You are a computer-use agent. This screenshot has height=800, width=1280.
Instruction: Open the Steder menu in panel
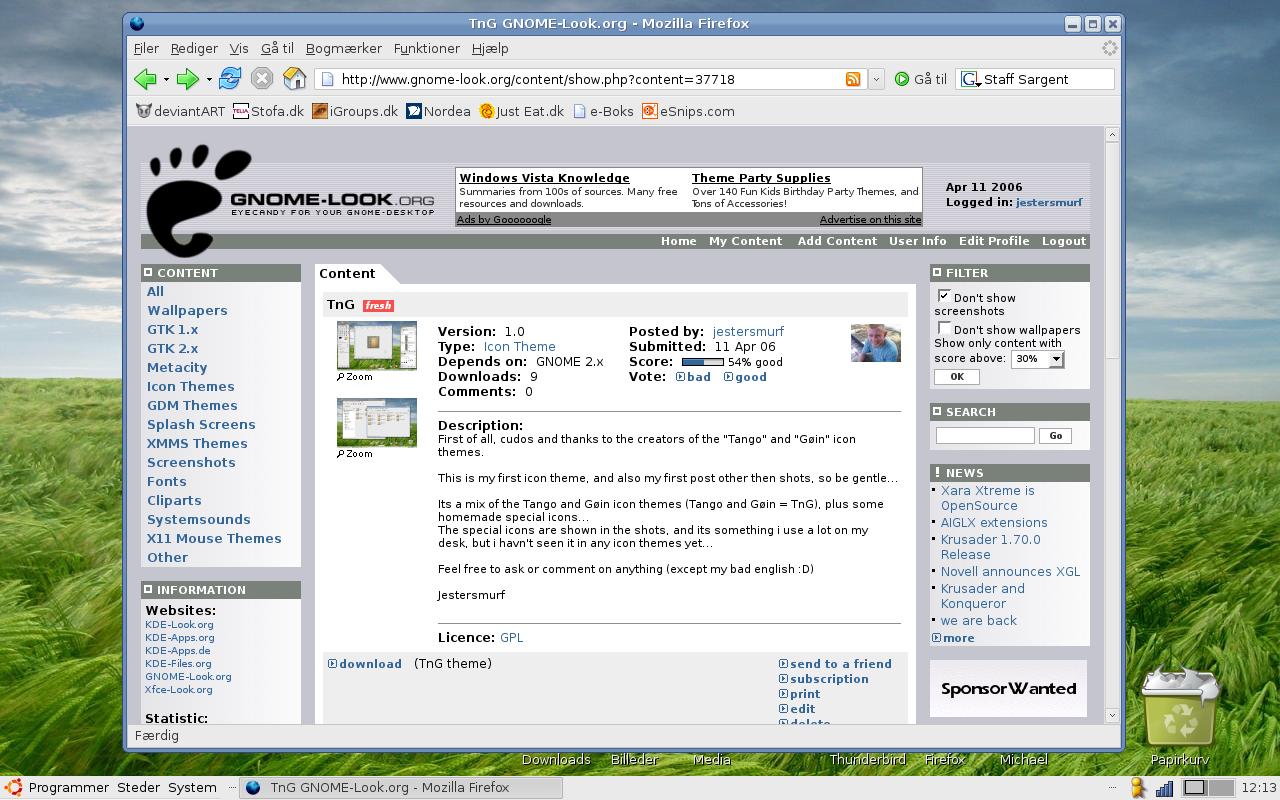(x=138, y=787)
